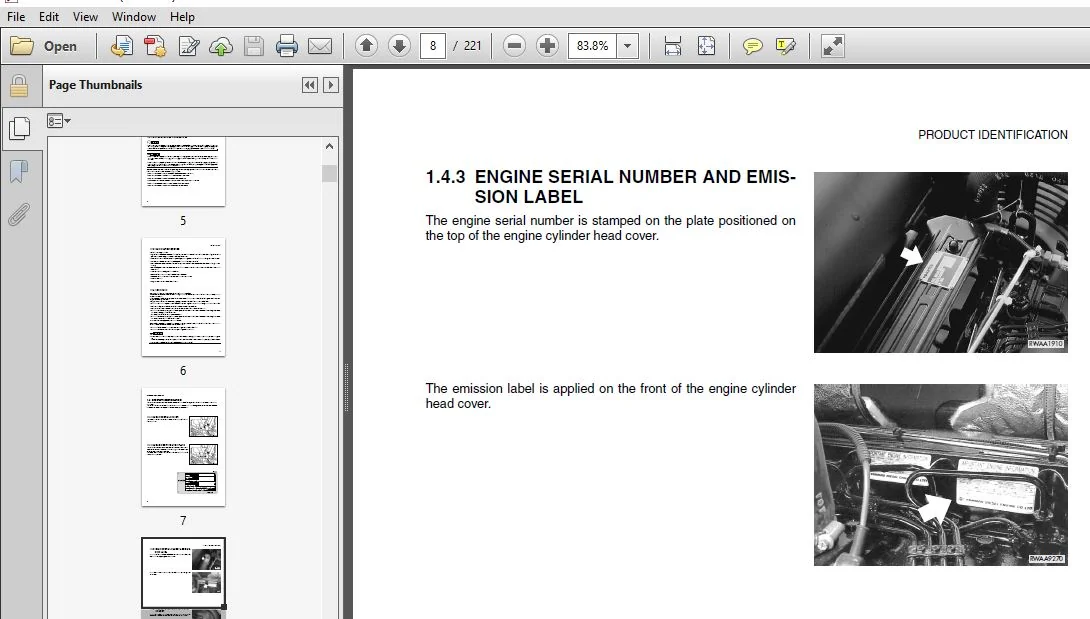This screenshot has height=619, width=1090.
Task: Open the zoom level dropdown arrow
Action: [x=628, y=46]
